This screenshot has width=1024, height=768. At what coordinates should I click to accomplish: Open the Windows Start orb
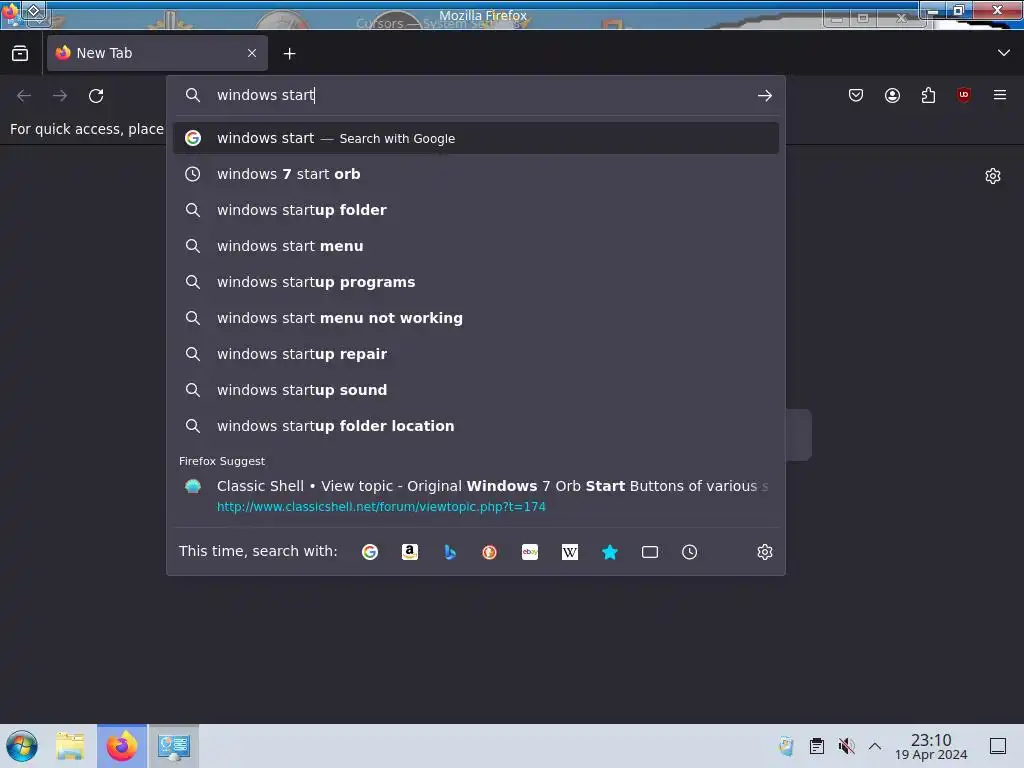click(22, 746)
